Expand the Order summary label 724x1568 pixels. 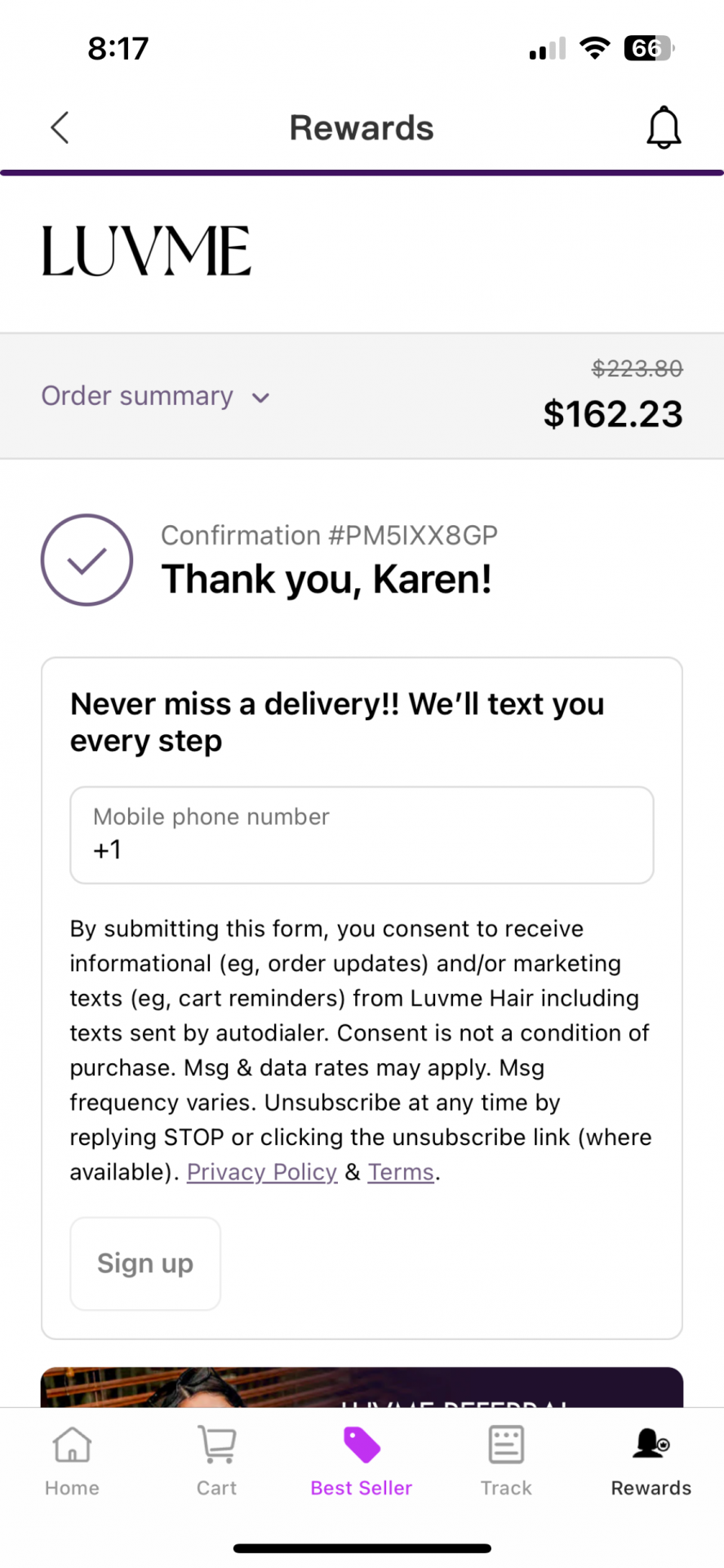137,396
